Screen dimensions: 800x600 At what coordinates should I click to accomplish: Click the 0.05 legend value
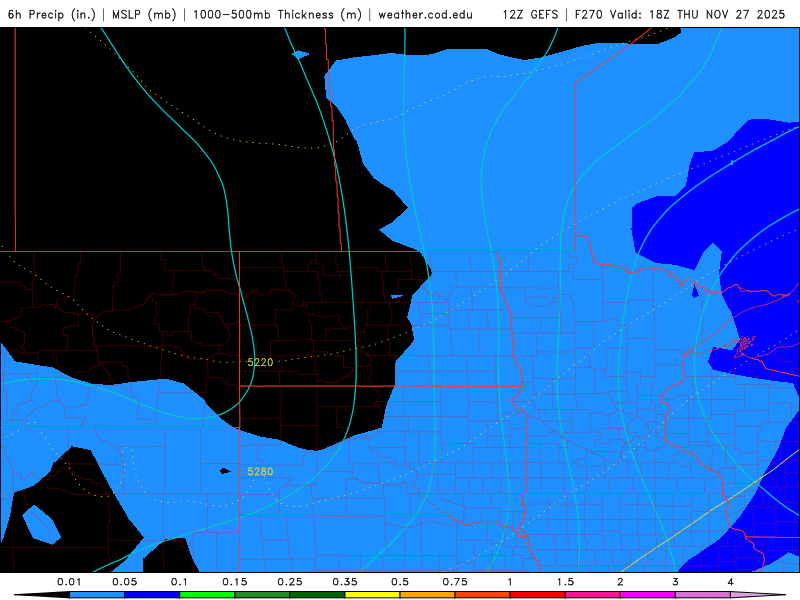[124, 582]
